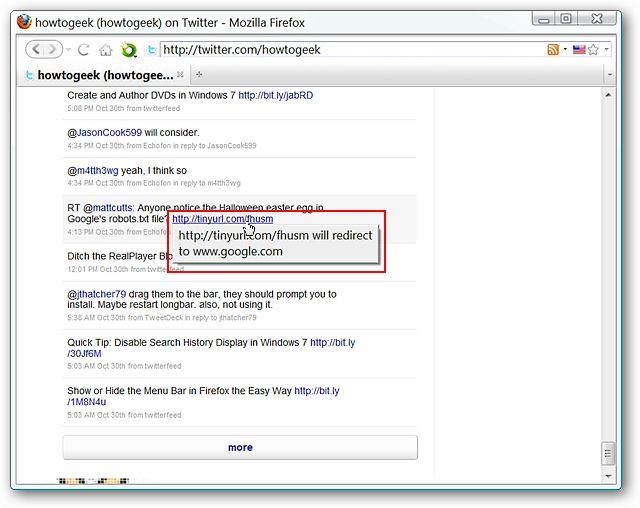Click the 5:38 AM Oct 30th timestamp
The image size is (640, 508).
click(96, 318)
